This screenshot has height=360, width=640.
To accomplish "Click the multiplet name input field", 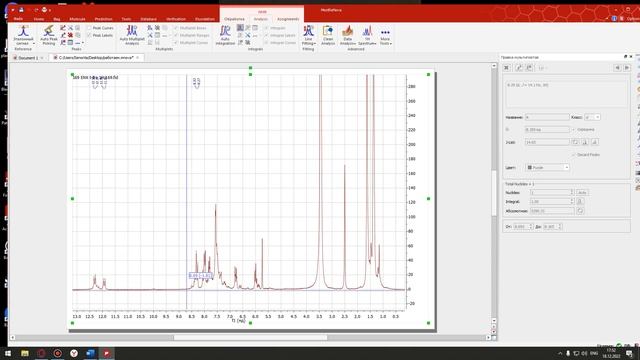I will [547, 117].
